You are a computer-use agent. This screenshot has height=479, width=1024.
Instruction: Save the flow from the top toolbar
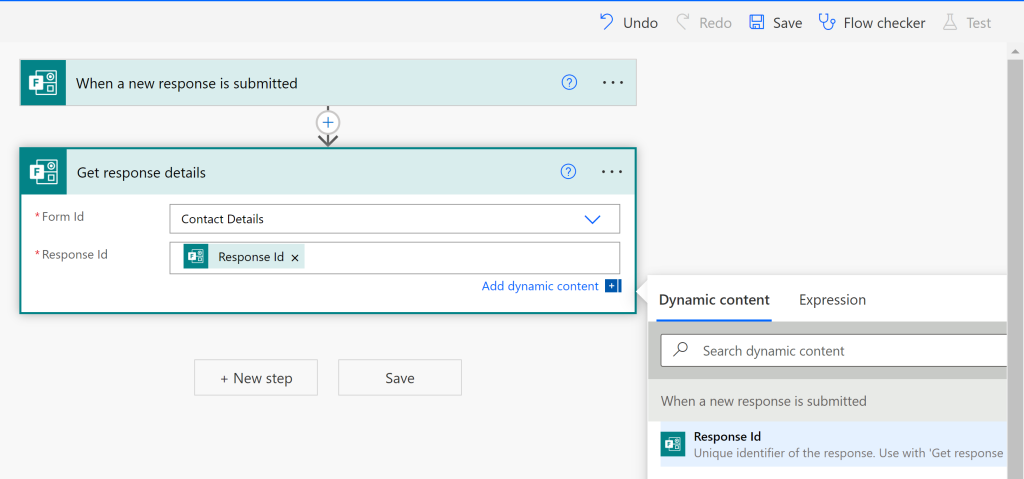[775, 23]
